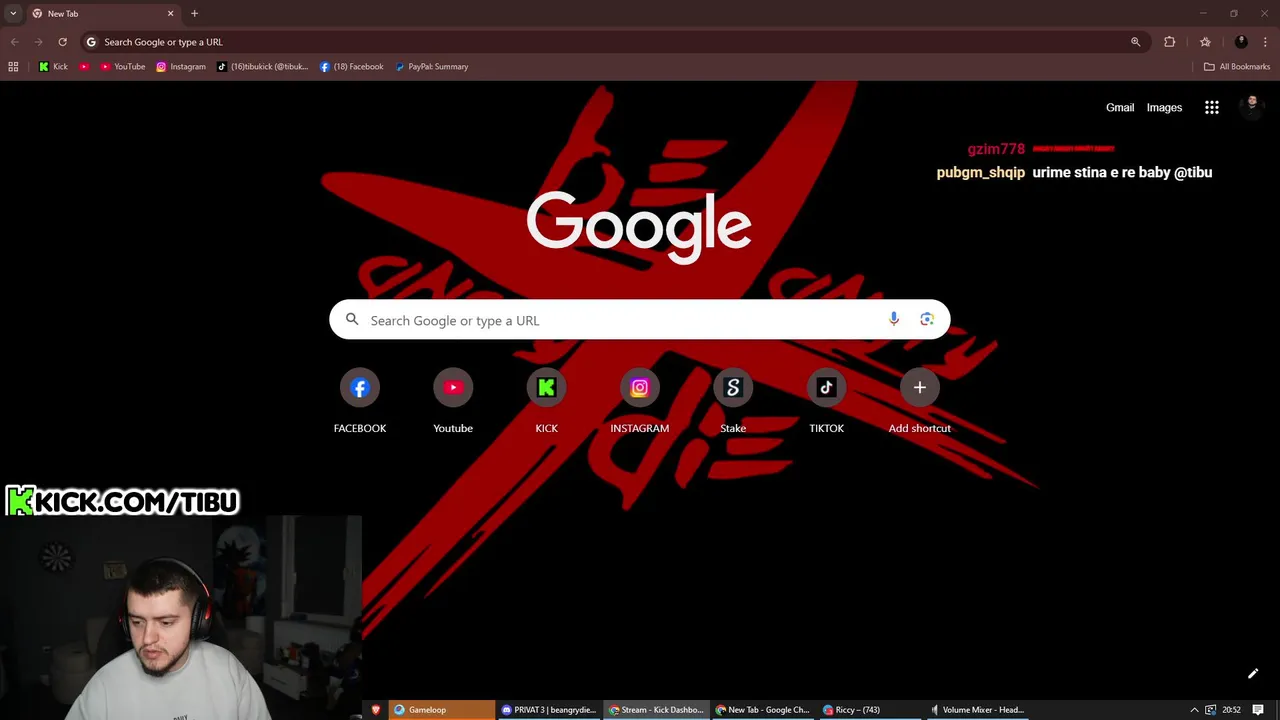Switch to Gameloop in the taskbar
Screen dimensions: 1280x720
441,710
